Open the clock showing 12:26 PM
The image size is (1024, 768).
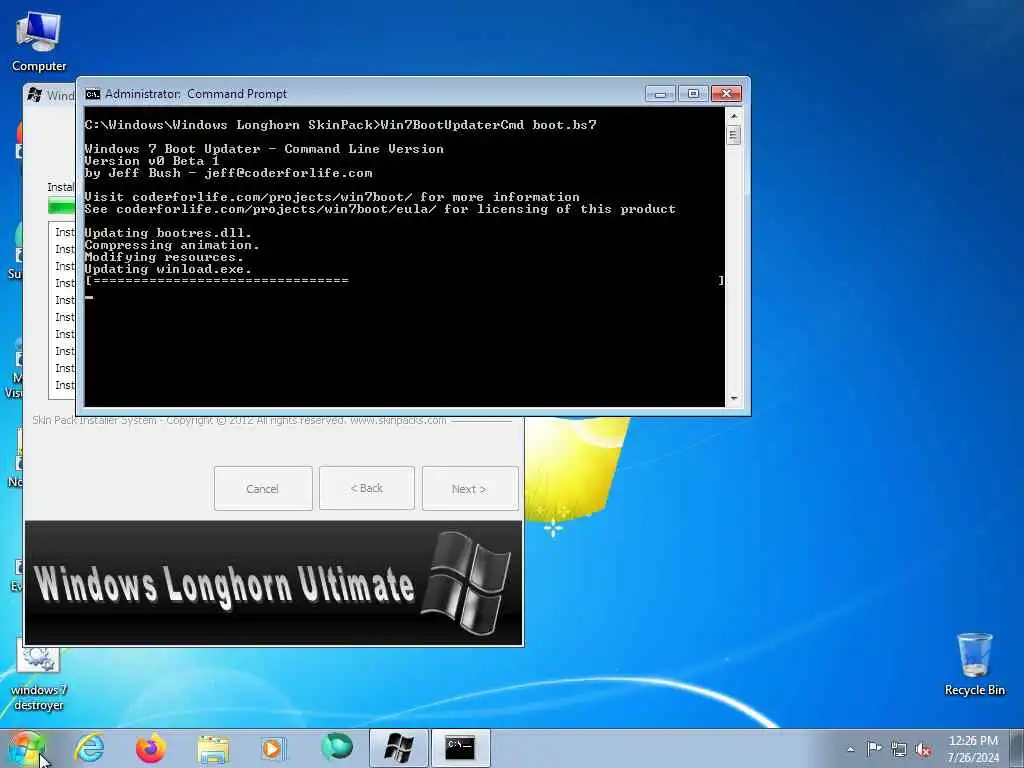click(973, 741)
